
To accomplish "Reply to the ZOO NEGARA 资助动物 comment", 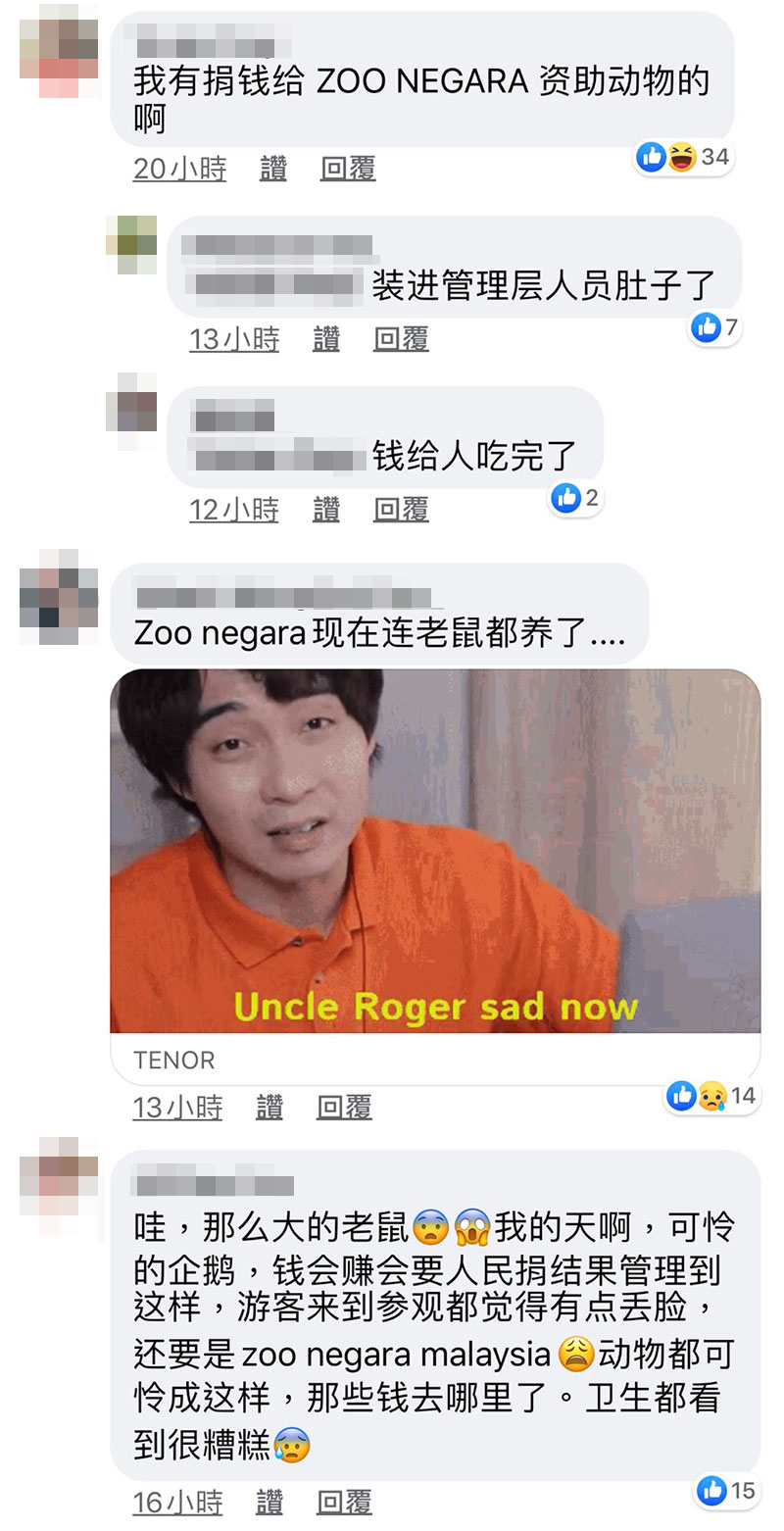I will click(348, 169).
